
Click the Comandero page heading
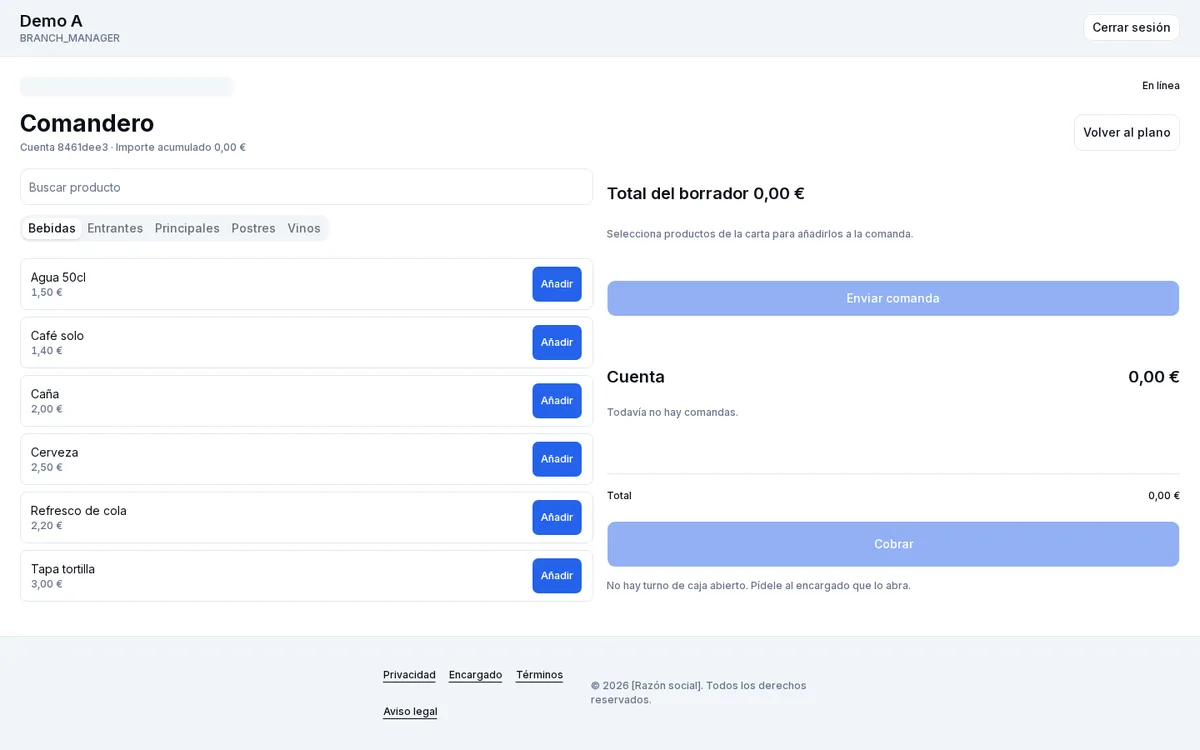(87, 123)
